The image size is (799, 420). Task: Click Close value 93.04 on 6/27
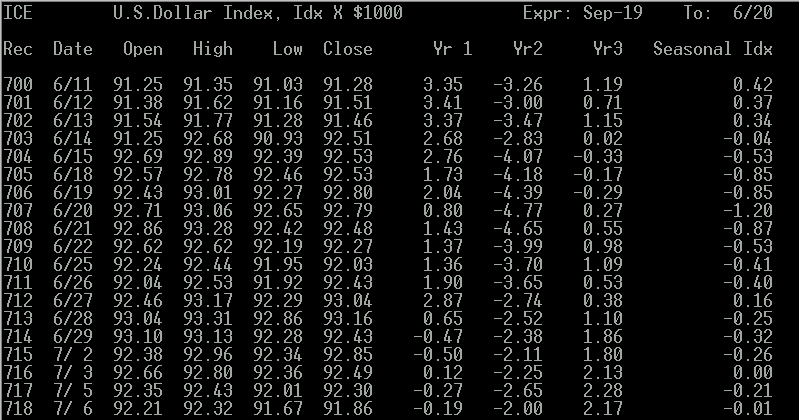click(x=348, y=300)
